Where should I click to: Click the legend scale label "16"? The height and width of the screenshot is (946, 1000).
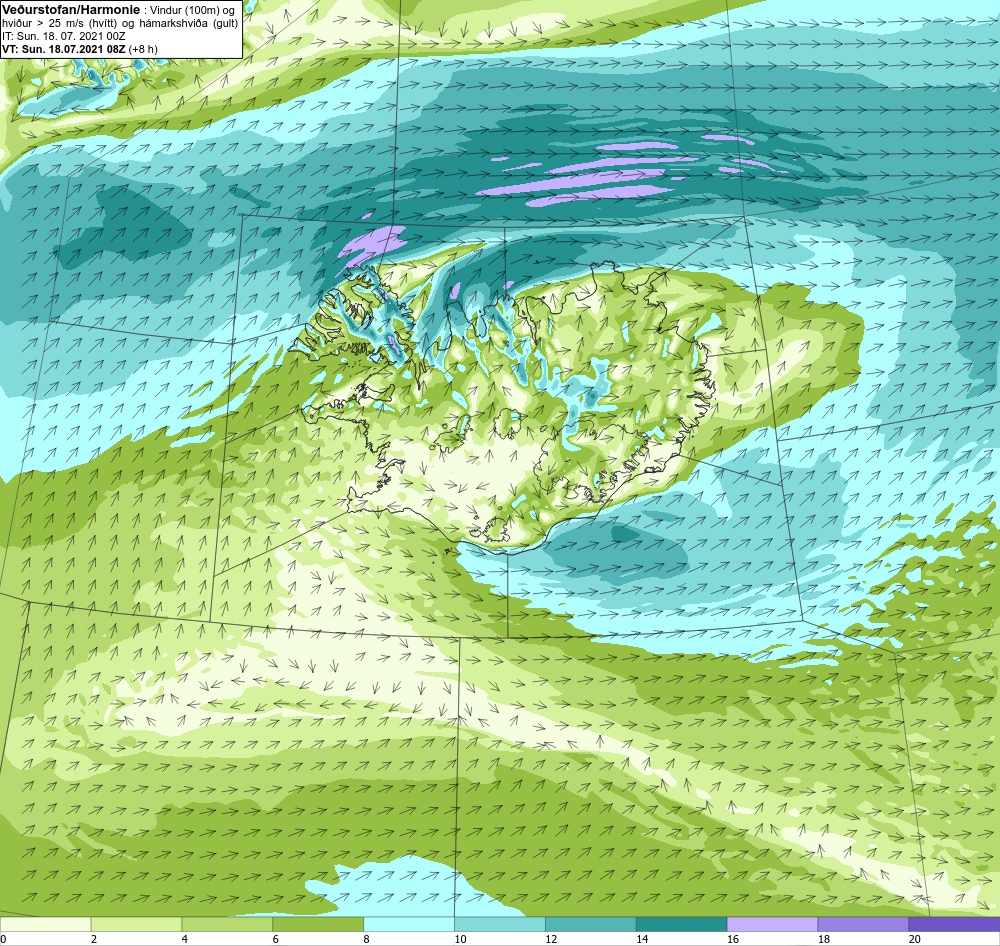tap(733, 939)
